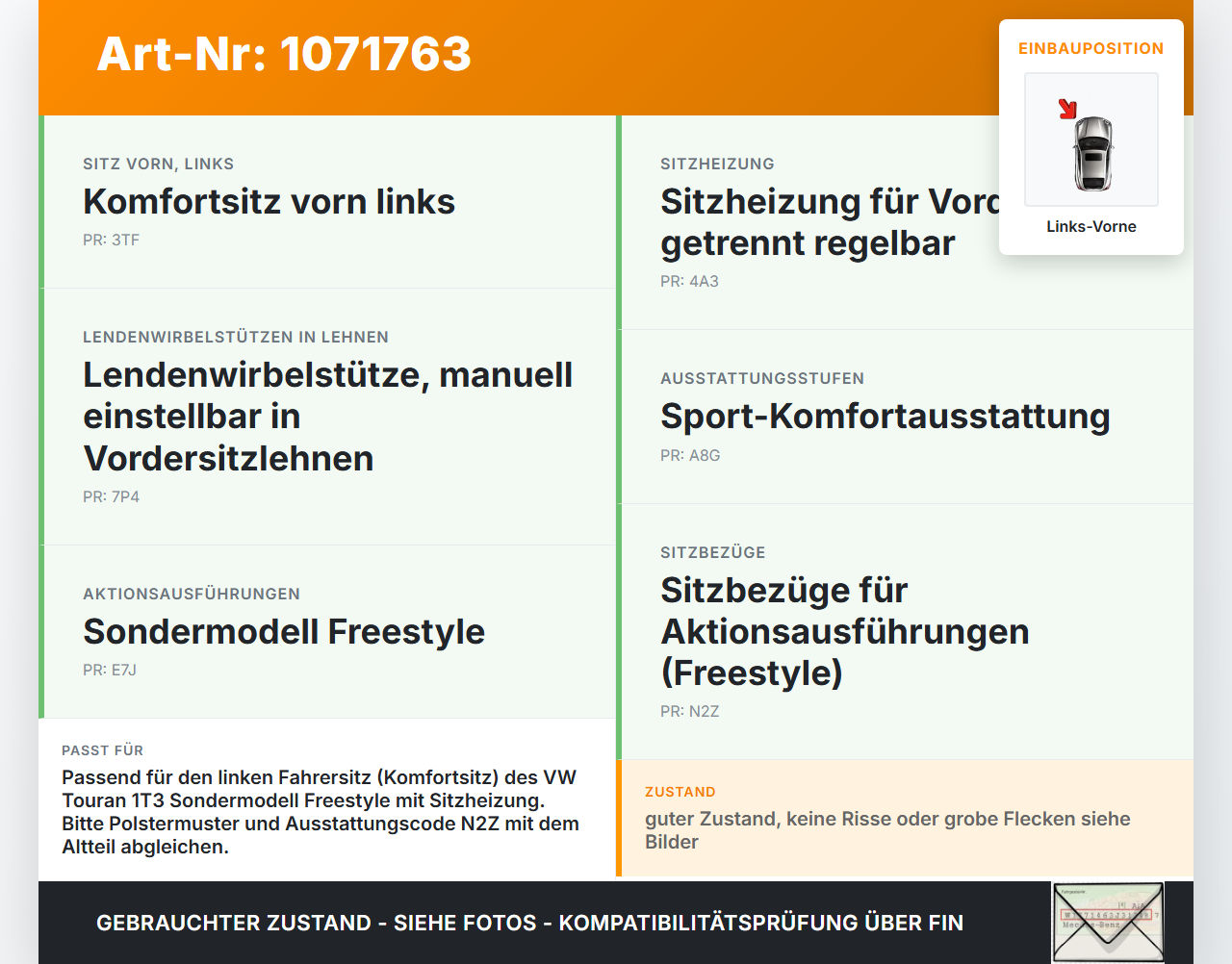The width and height of the screenshot is (1232, 964).
Task: Click the 'Links-Vorne' position label
Action: [1091, 226]
